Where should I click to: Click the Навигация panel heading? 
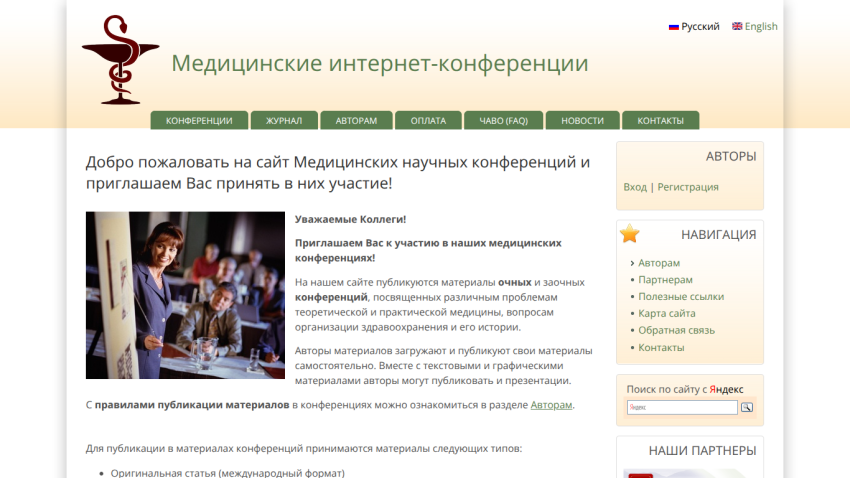tap(718, 235)
